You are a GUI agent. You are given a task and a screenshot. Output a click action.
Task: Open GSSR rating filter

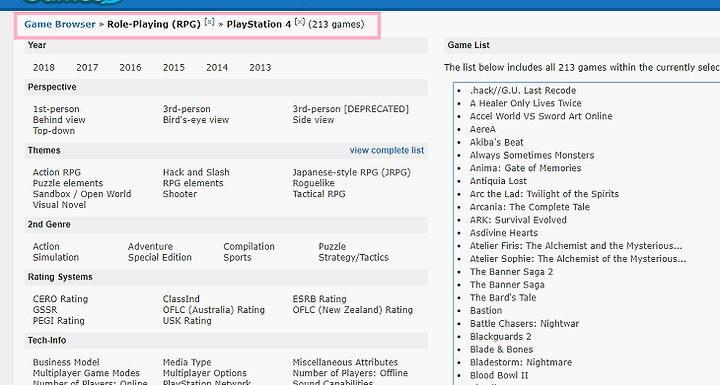(x=45, y=310)
